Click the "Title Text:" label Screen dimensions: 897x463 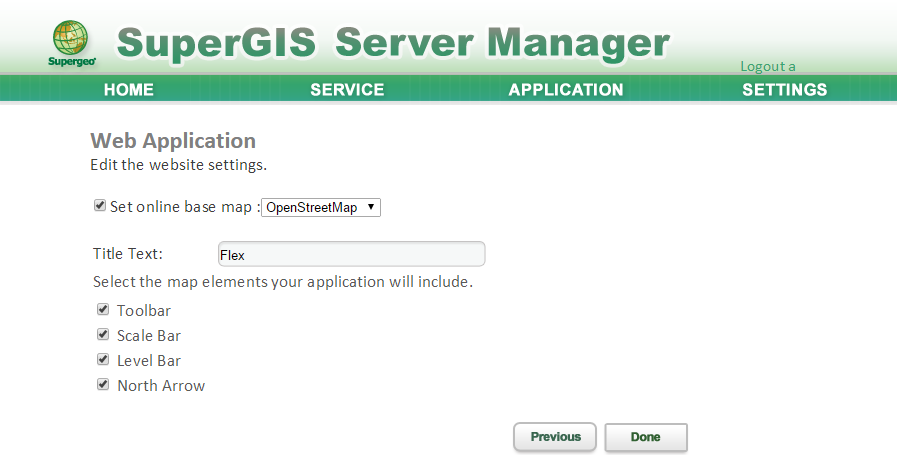click(x=128, y=254)
